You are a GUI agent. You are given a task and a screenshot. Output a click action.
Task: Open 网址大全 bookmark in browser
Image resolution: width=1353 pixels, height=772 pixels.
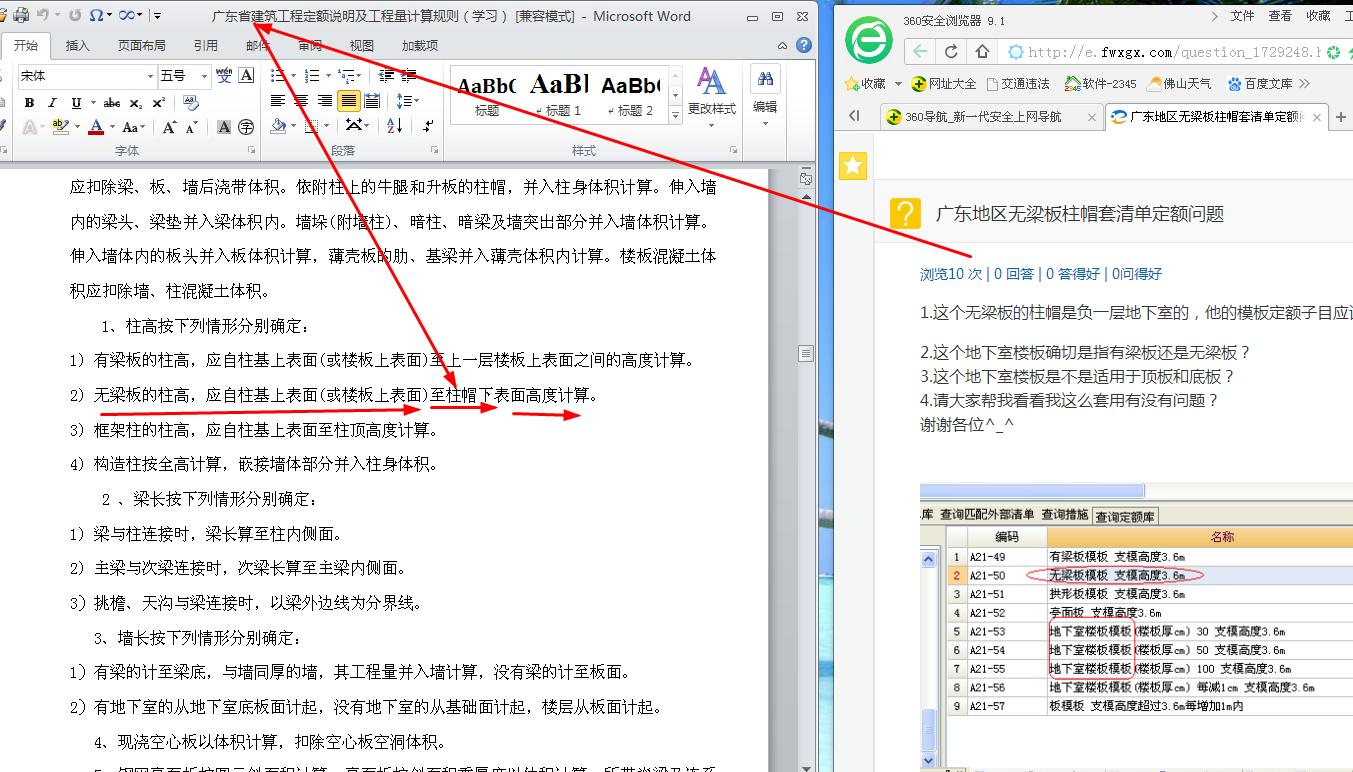pyautogui.click(x=943, y=84)
